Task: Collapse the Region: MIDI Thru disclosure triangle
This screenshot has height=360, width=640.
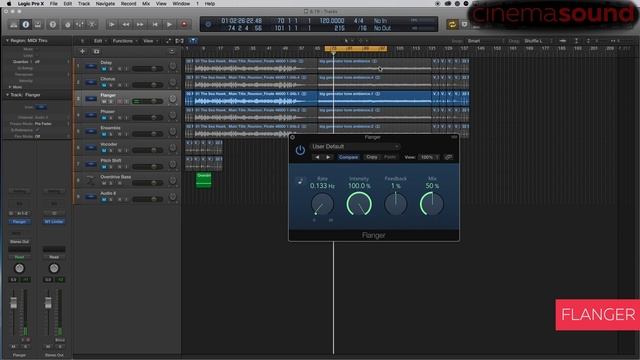Action: point(7,41)
